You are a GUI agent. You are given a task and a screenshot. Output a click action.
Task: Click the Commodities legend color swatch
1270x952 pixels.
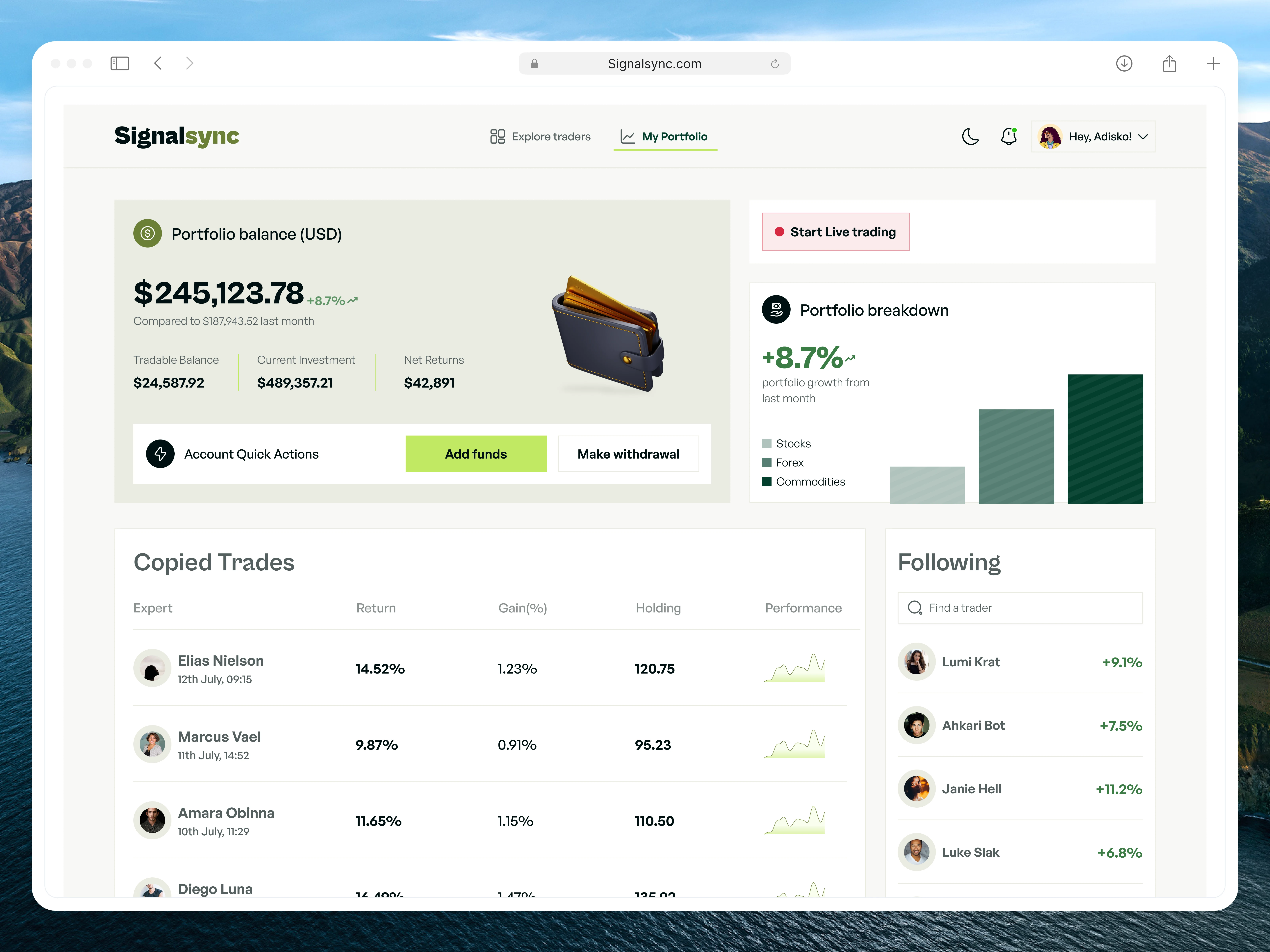pos(767,481)
